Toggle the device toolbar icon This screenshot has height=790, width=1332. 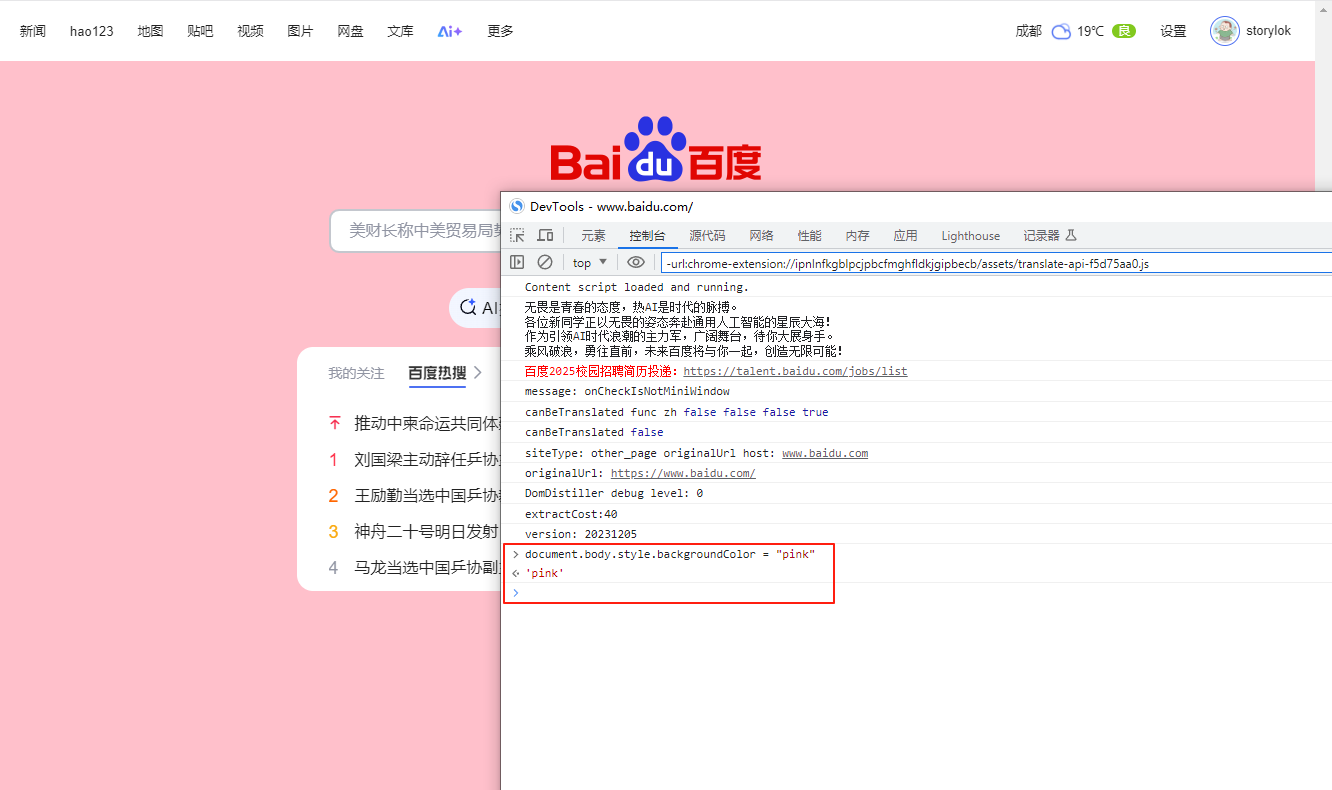(545, 235)
